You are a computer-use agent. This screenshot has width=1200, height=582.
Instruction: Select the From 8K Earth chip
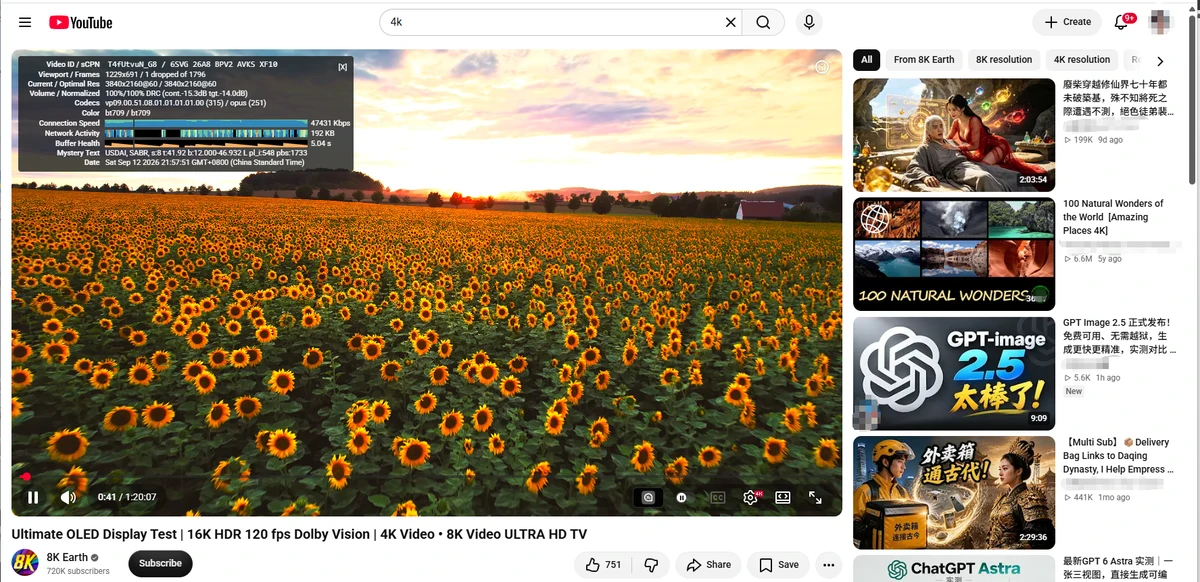tap(924, 60)
